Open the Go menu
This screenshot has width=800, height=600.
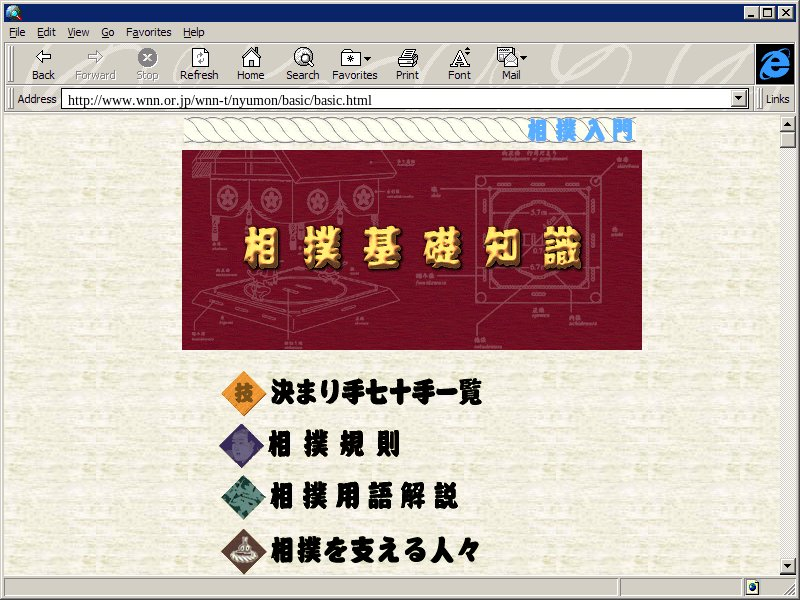click(107, 32)
